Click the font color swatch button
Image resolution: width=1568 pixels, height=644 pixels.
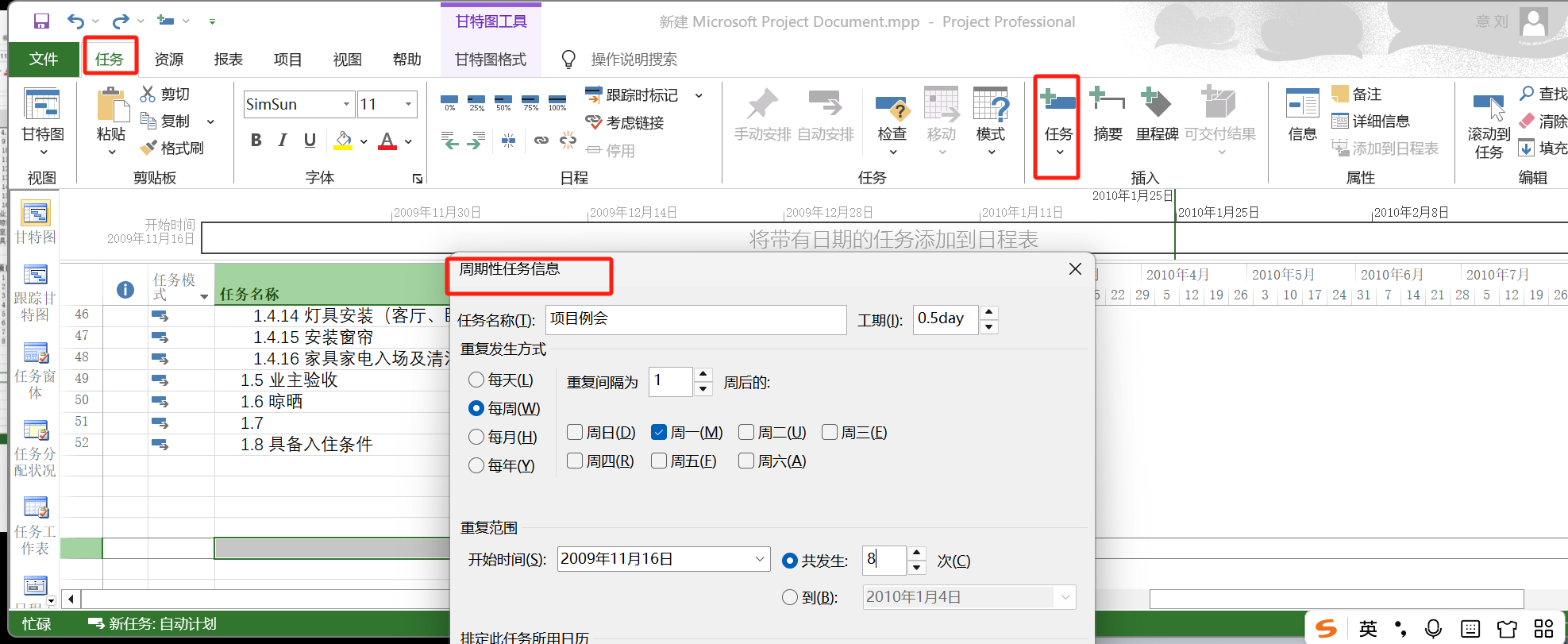click(x=387, y=141)
